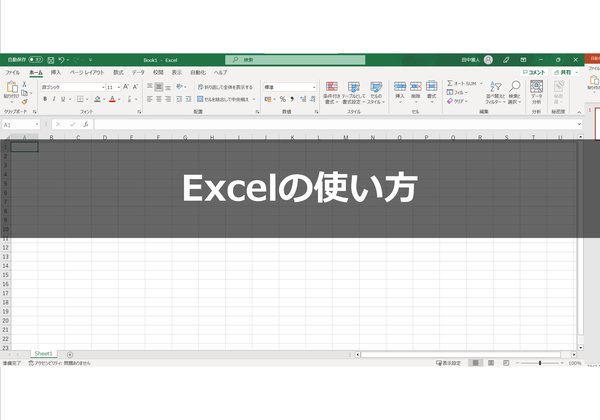Viewport: 600px width, 420px height.
Task: Click the user account avatar icon
Action: (x=488, y=60)
